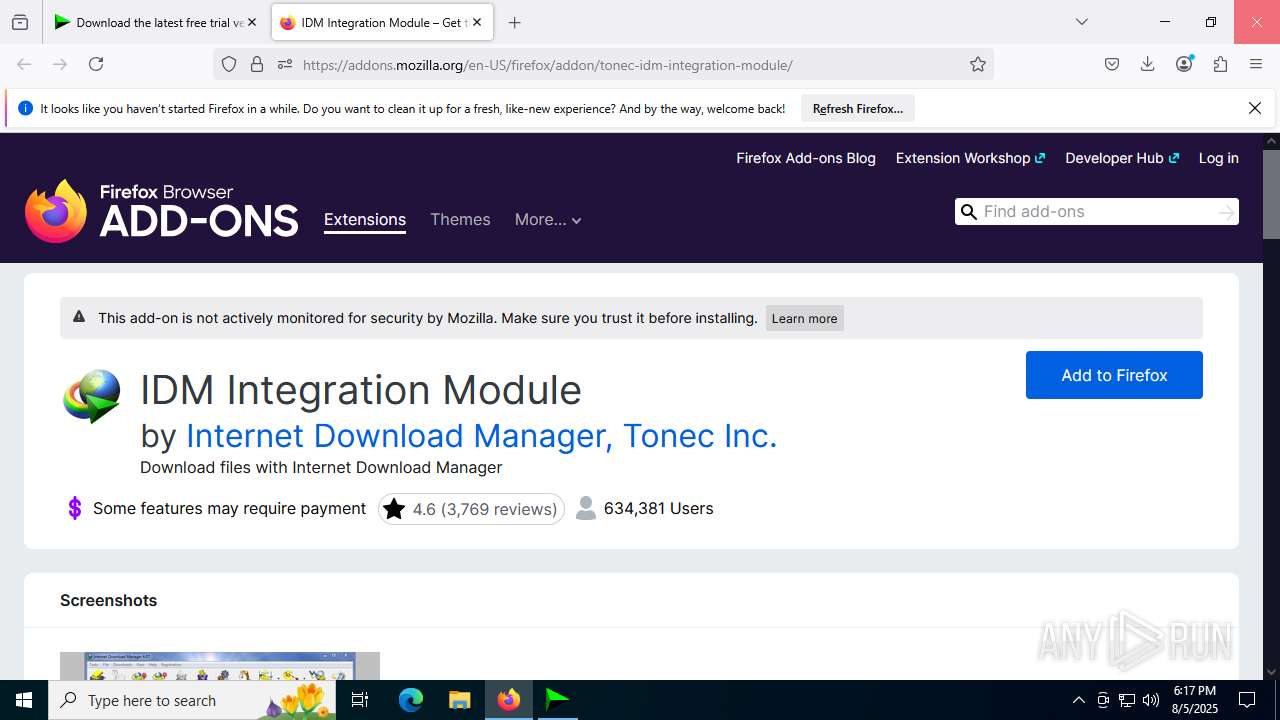Reload the current page

[96, 64]
